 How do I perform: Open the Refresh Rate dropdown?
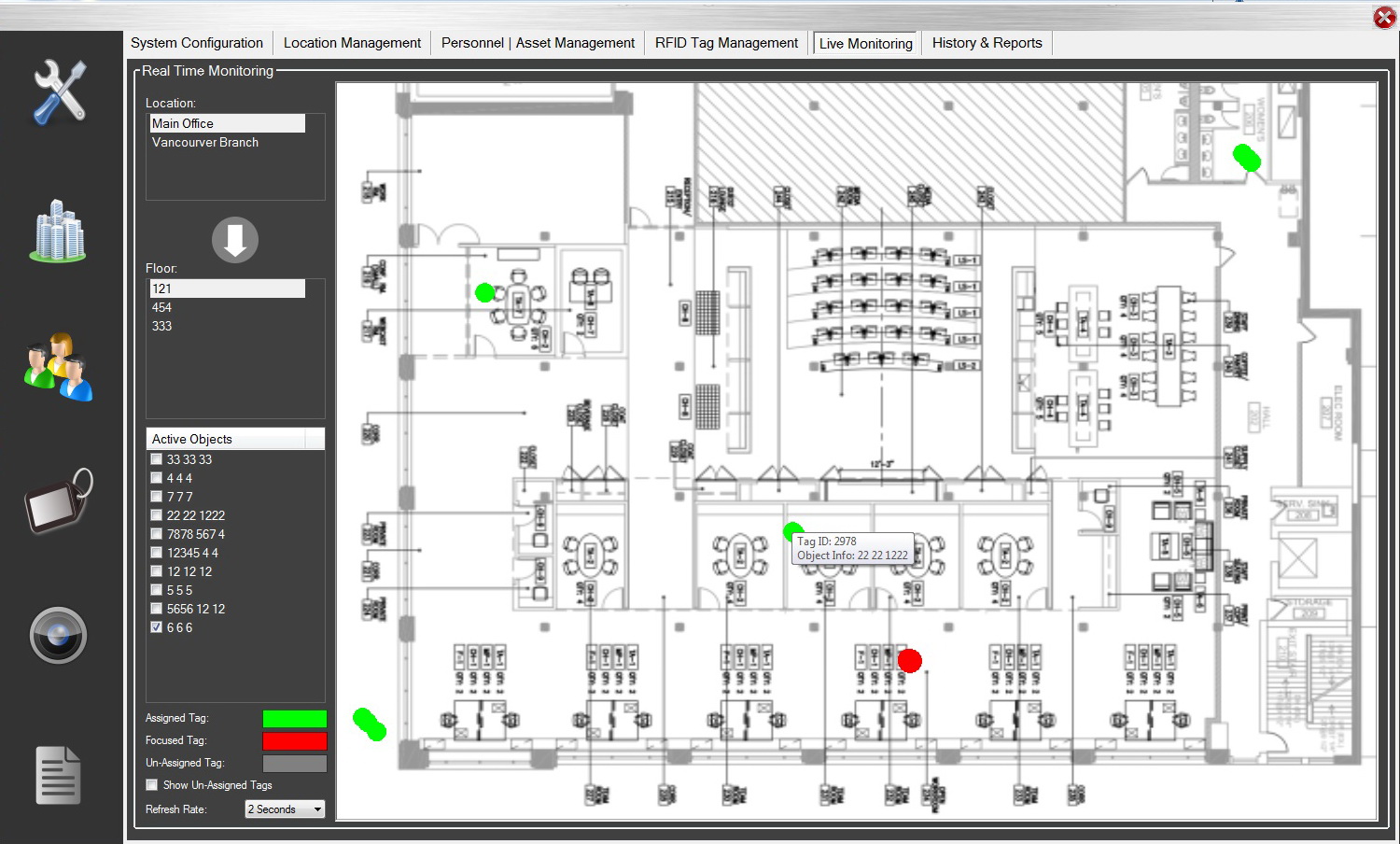[x=285, y=809]
